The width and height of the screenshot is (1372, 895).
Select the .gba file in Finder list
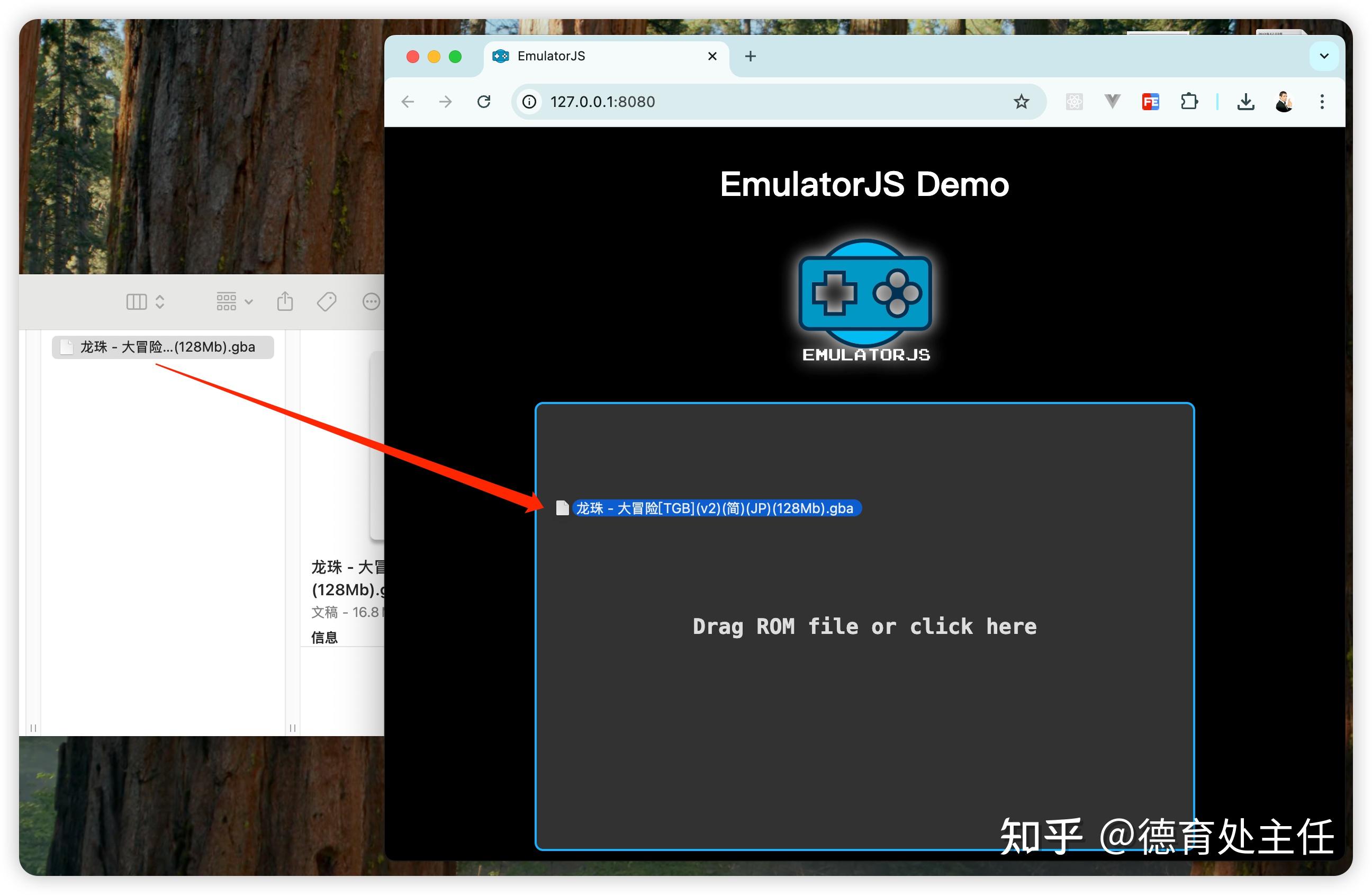click(x=163, y=347)
